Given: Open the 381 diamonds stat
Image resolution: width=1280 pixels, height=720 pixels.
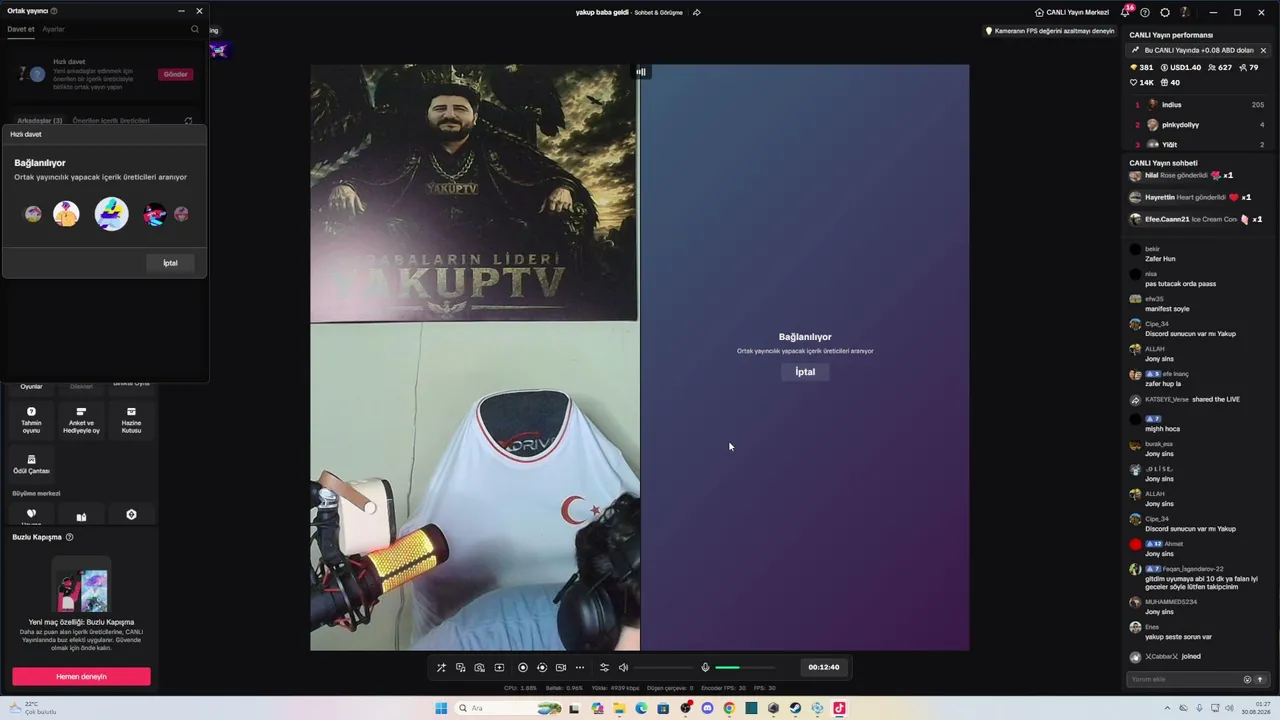Looking at the screenshot, I should 1142,68.
